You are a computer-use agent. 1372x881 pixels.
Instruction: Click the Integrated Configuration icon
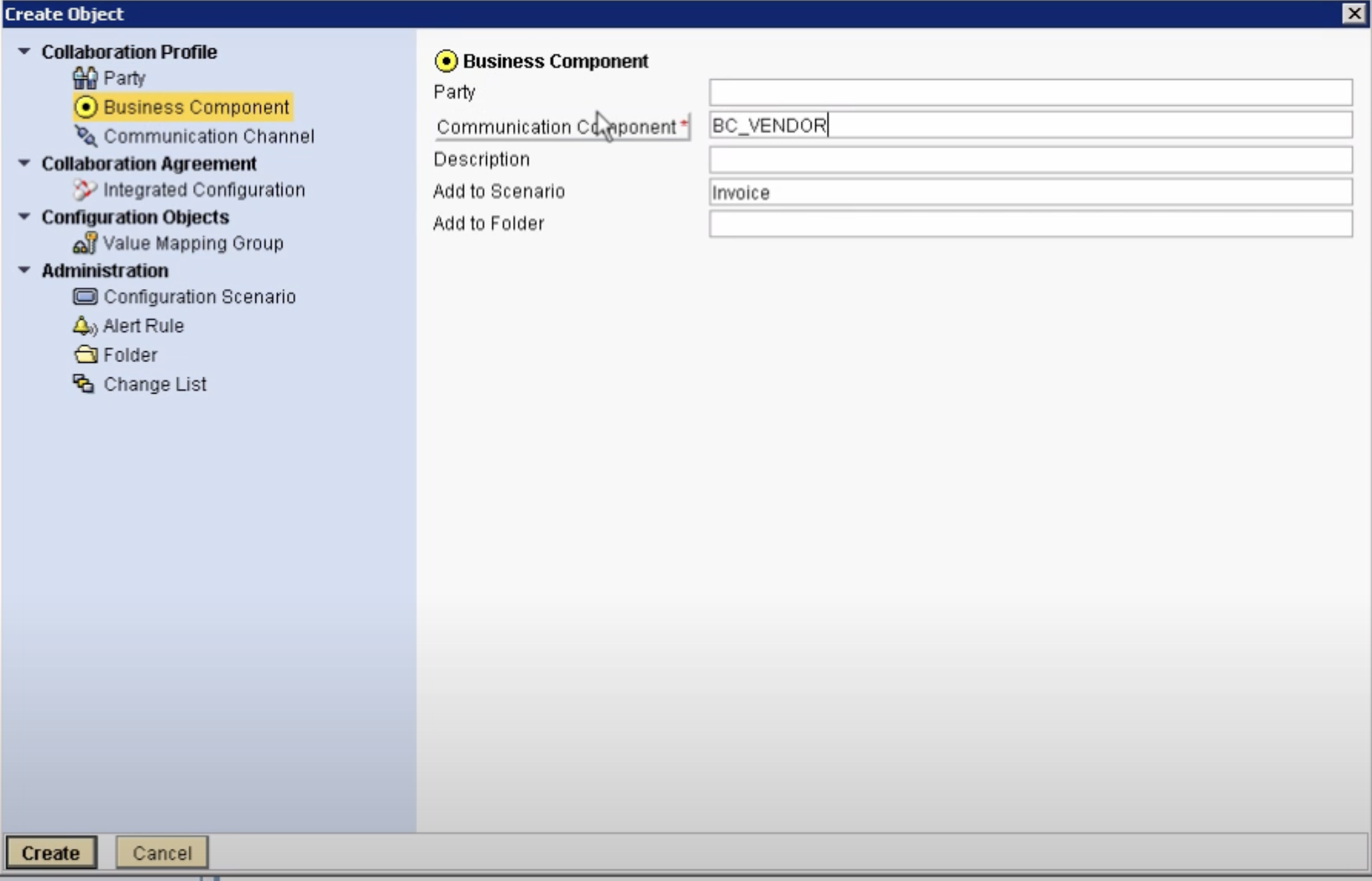[x=85, y=190]
